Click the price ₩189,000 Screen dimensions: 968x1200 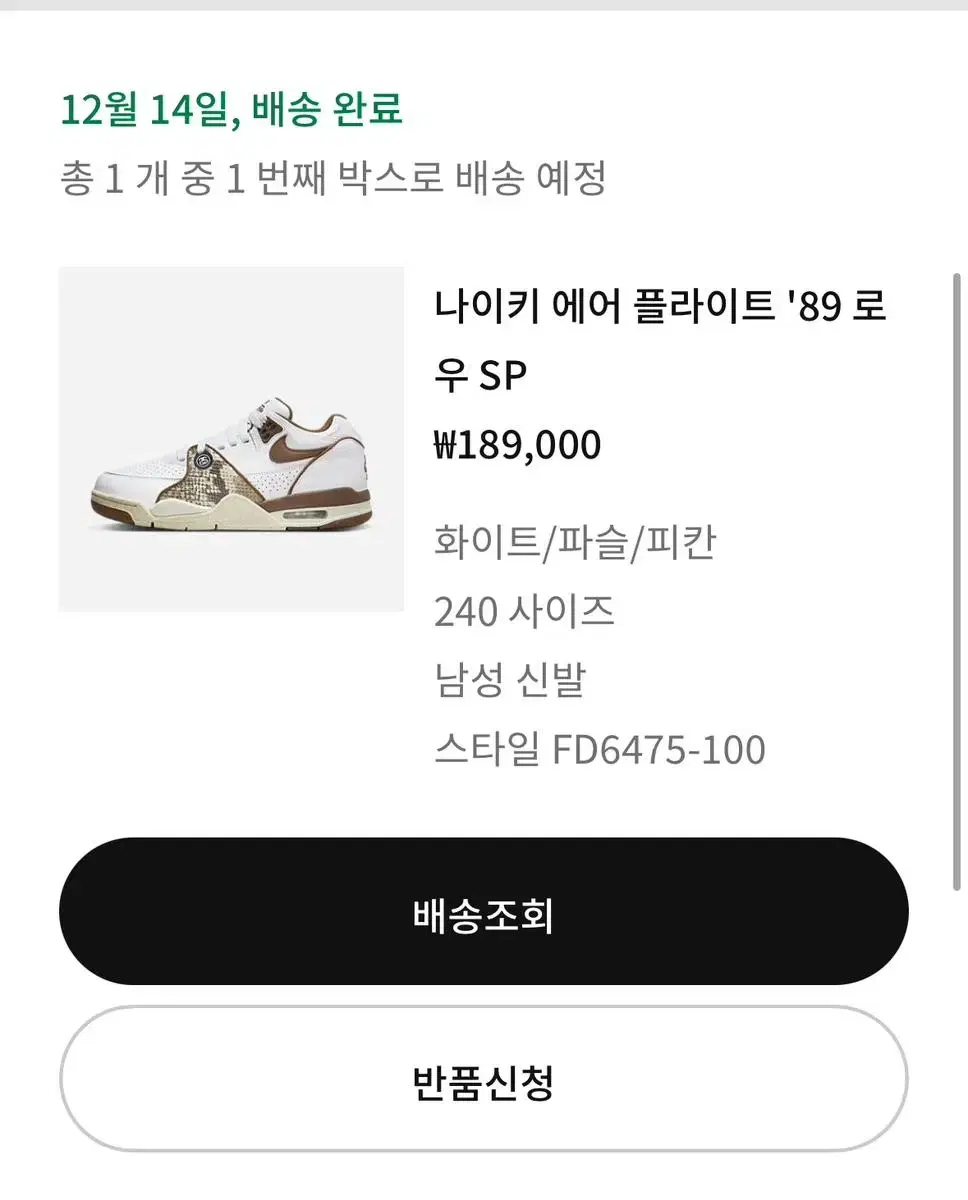pos(517,444)
